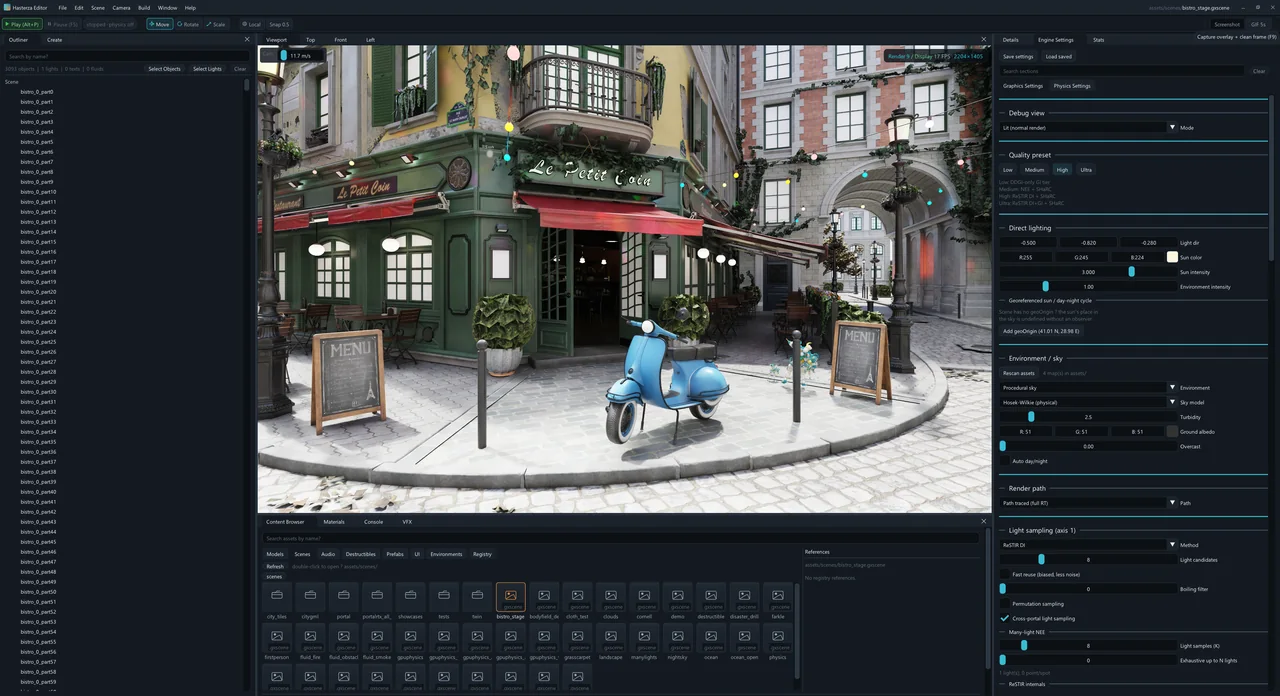The height and width of the screenshot is (696, 1280).
Task: Collapse the Direct lighting section
Action: coord(1029,228)
